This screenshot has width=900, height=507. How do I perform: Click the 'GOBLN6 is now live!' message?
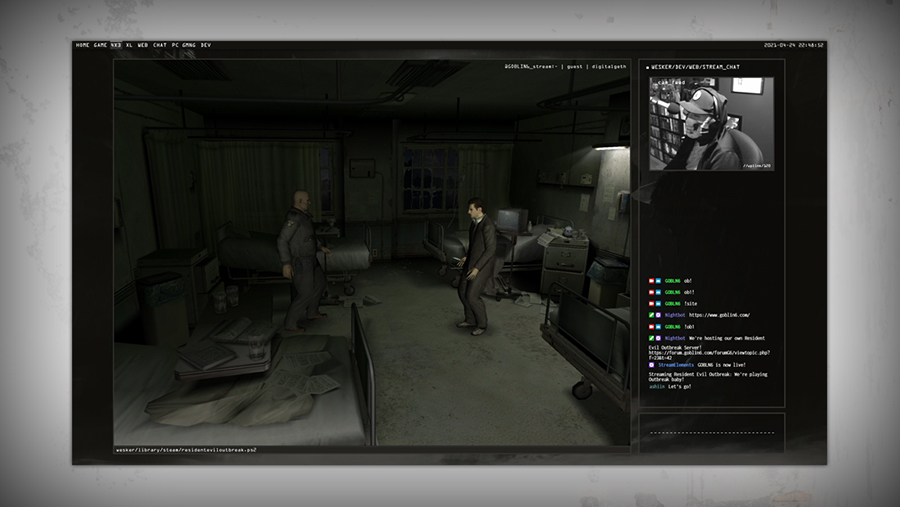click(x=721, y=365)
